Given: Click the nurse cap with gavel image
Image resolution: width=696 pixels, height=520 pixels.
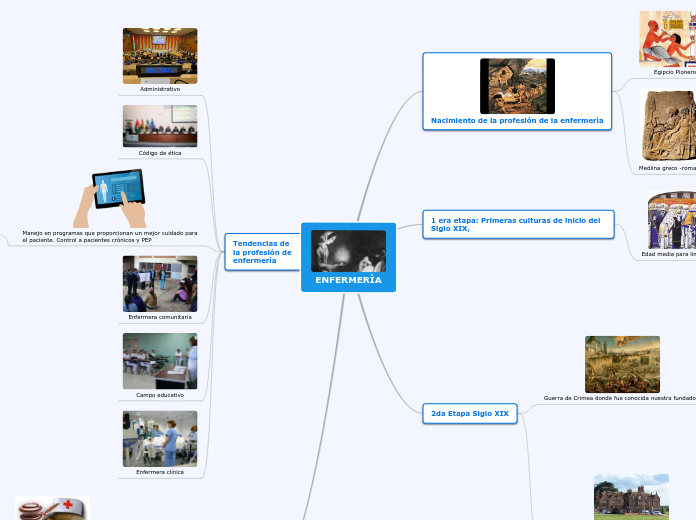Looking at the screenshot, I should 52,508.
